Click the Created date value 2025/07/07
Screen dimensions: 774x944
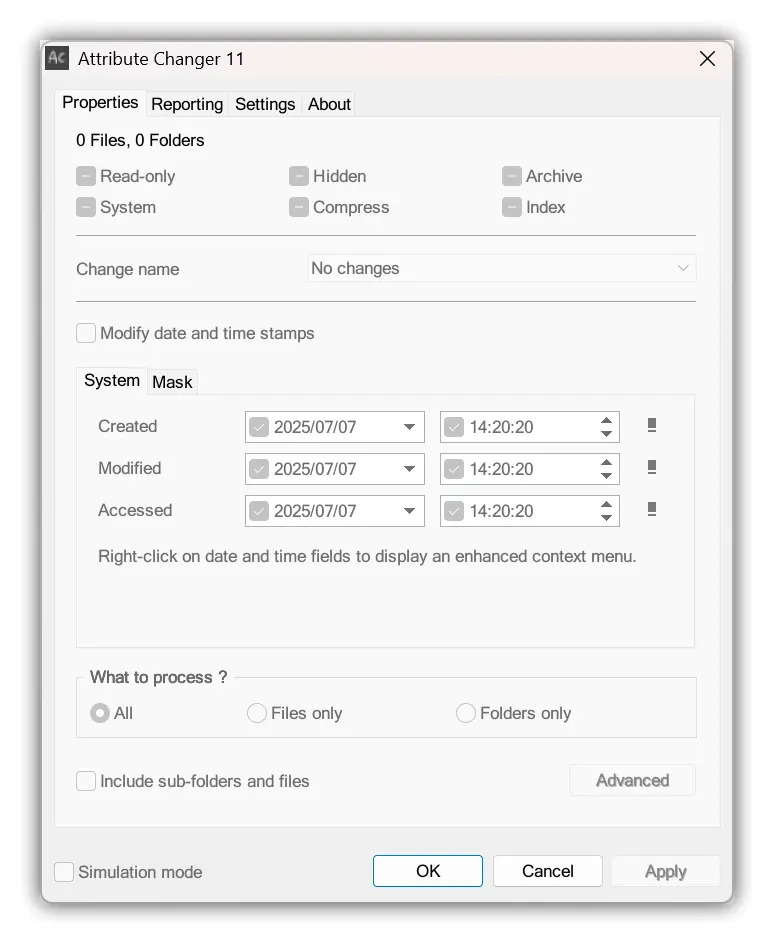point(315,427)
